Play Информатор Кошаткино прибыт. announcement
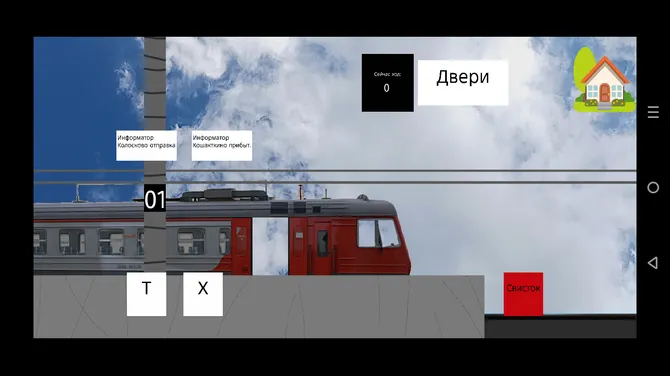670x376 pixels. 222,146
